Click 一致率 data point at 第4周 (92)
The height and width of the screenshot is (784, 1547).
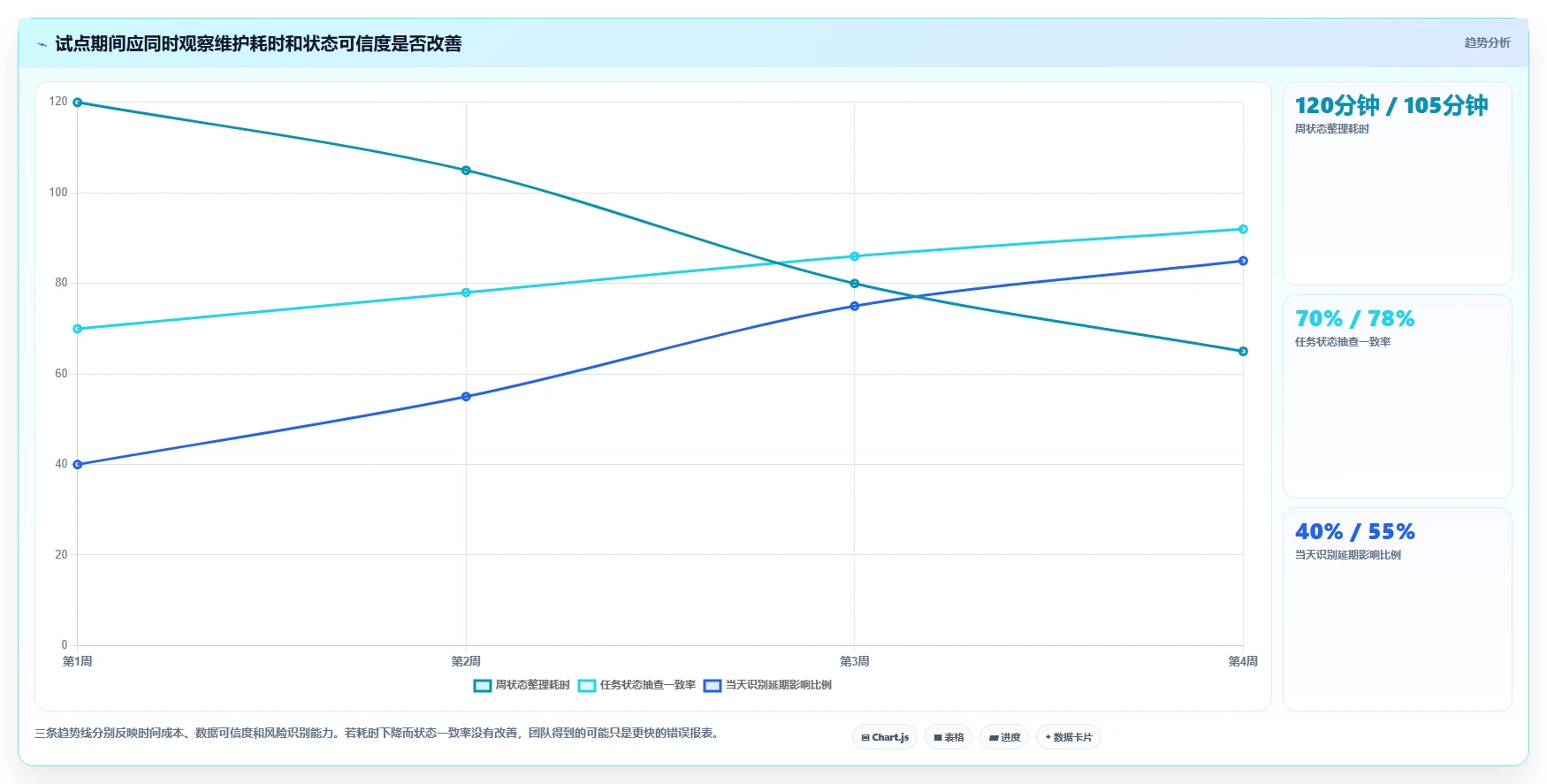[1243, 229]
